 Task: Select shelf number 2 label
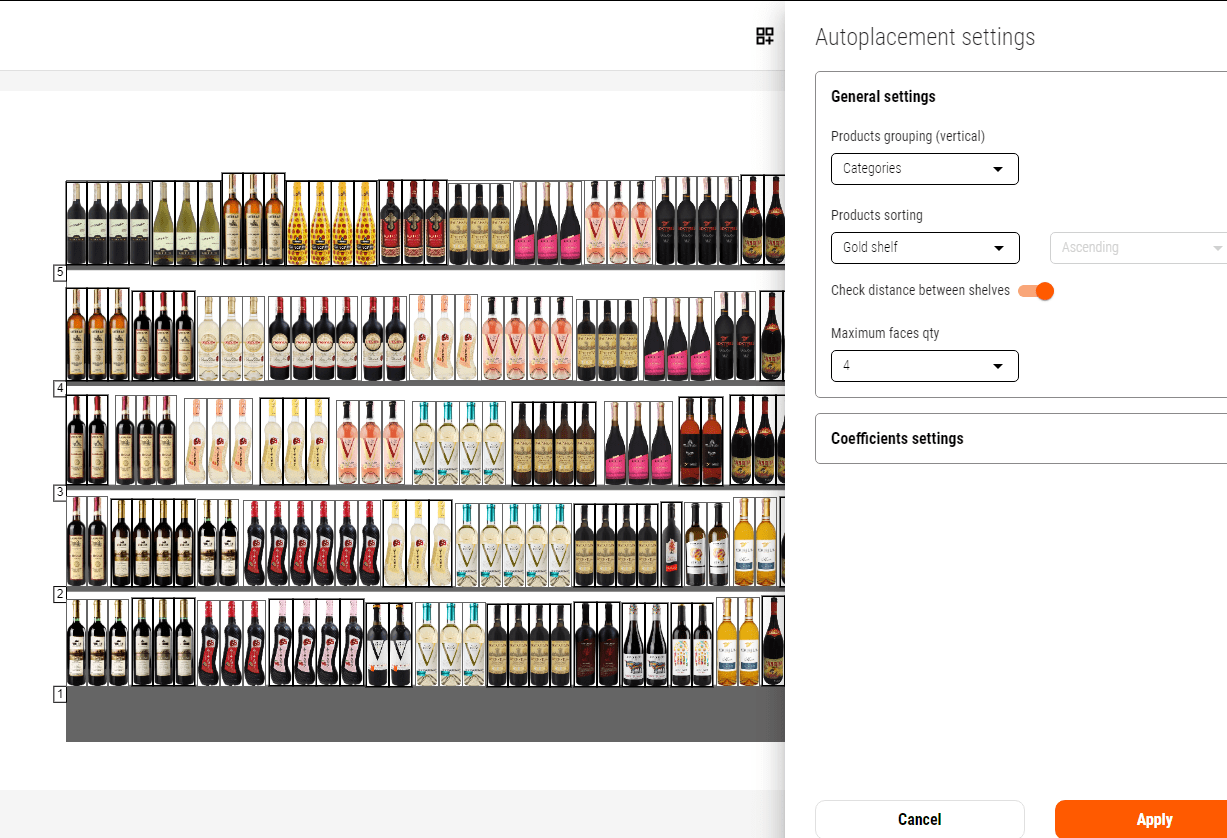click(59, 594)
